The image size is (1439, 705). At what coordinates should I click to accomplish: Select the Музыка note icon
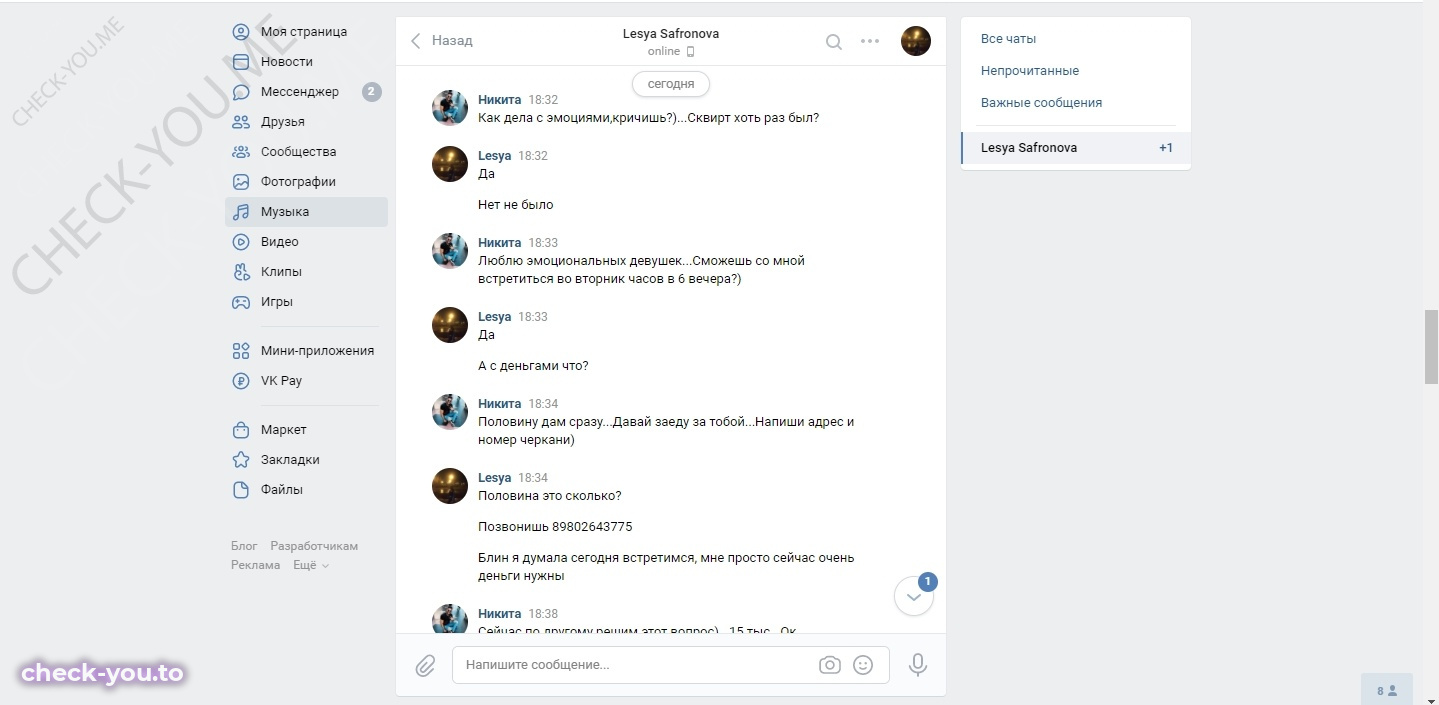(241, 212)
